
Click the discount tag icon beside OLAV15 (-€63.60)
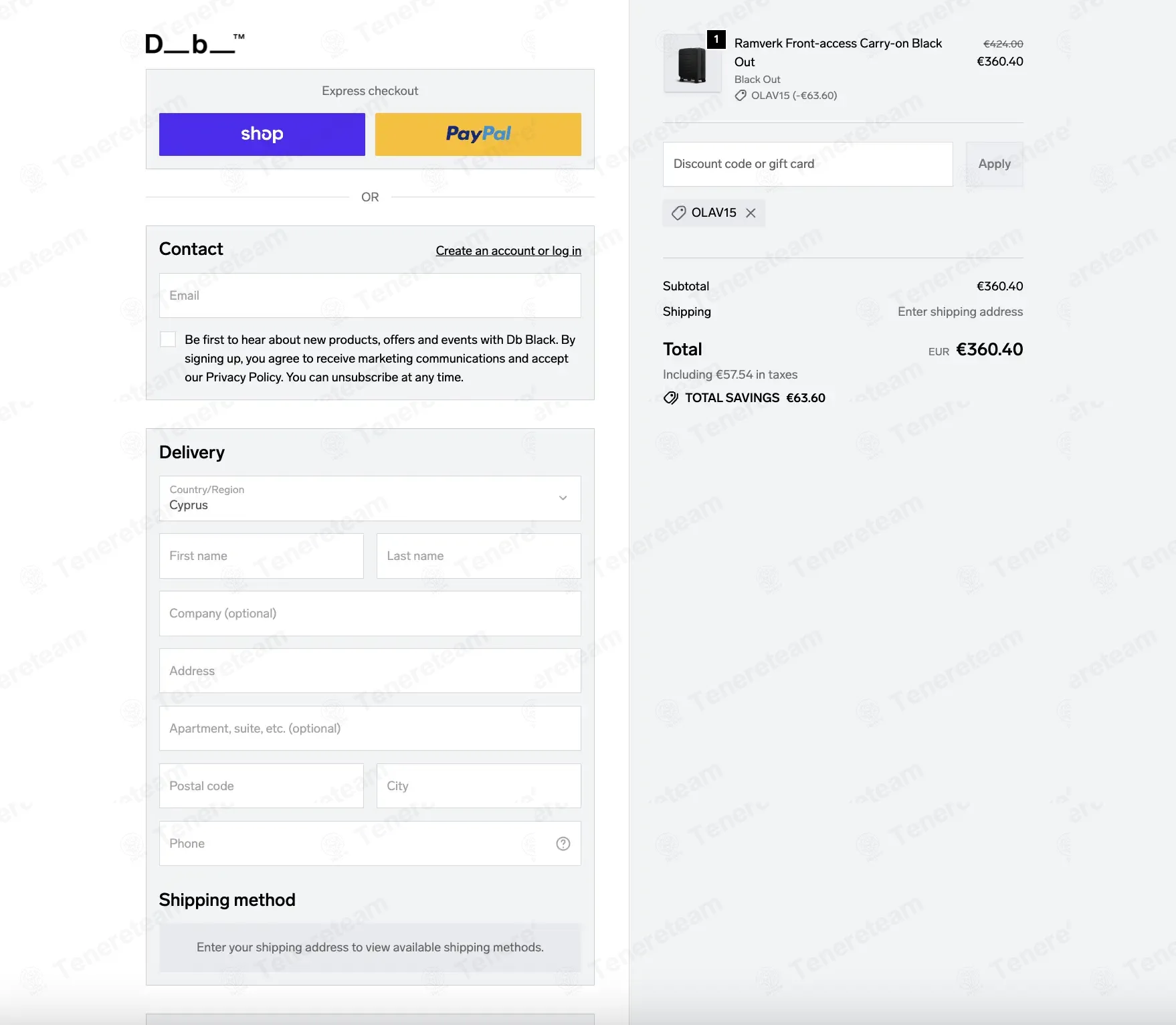[741, 96]
